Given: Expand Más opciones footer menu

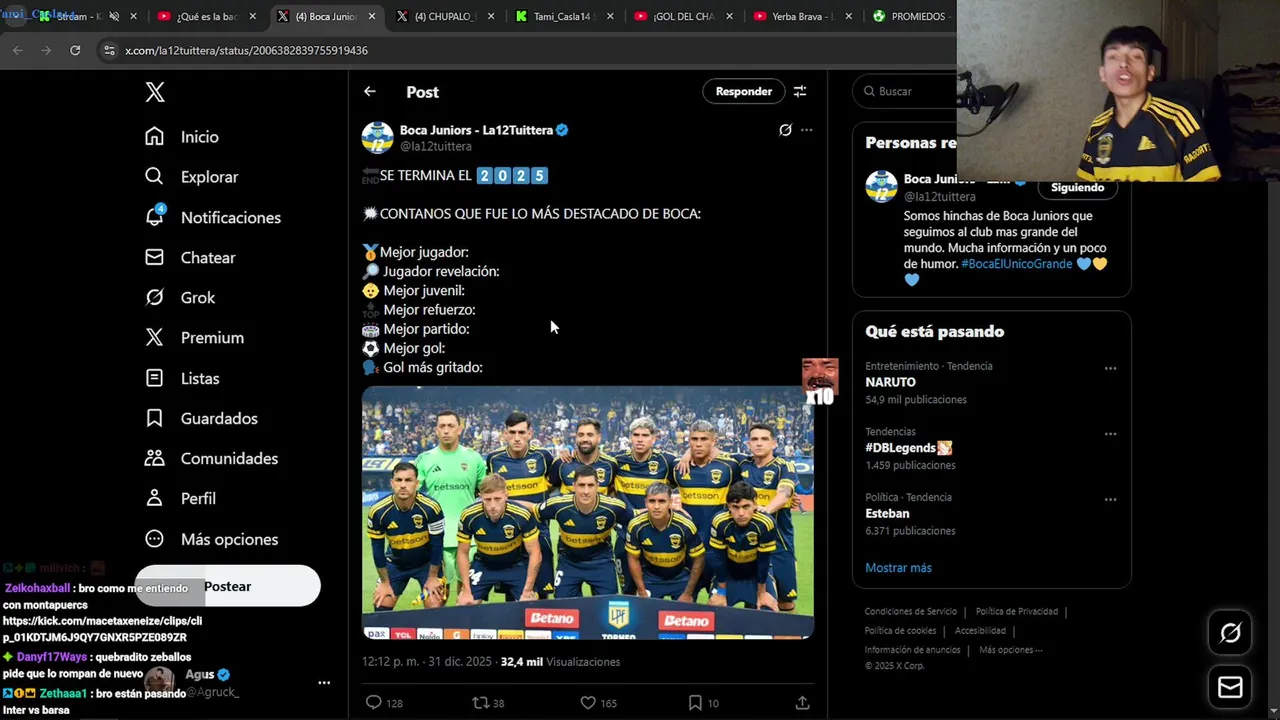Looking at the screenshot, I should click(x=1010, y=650).
